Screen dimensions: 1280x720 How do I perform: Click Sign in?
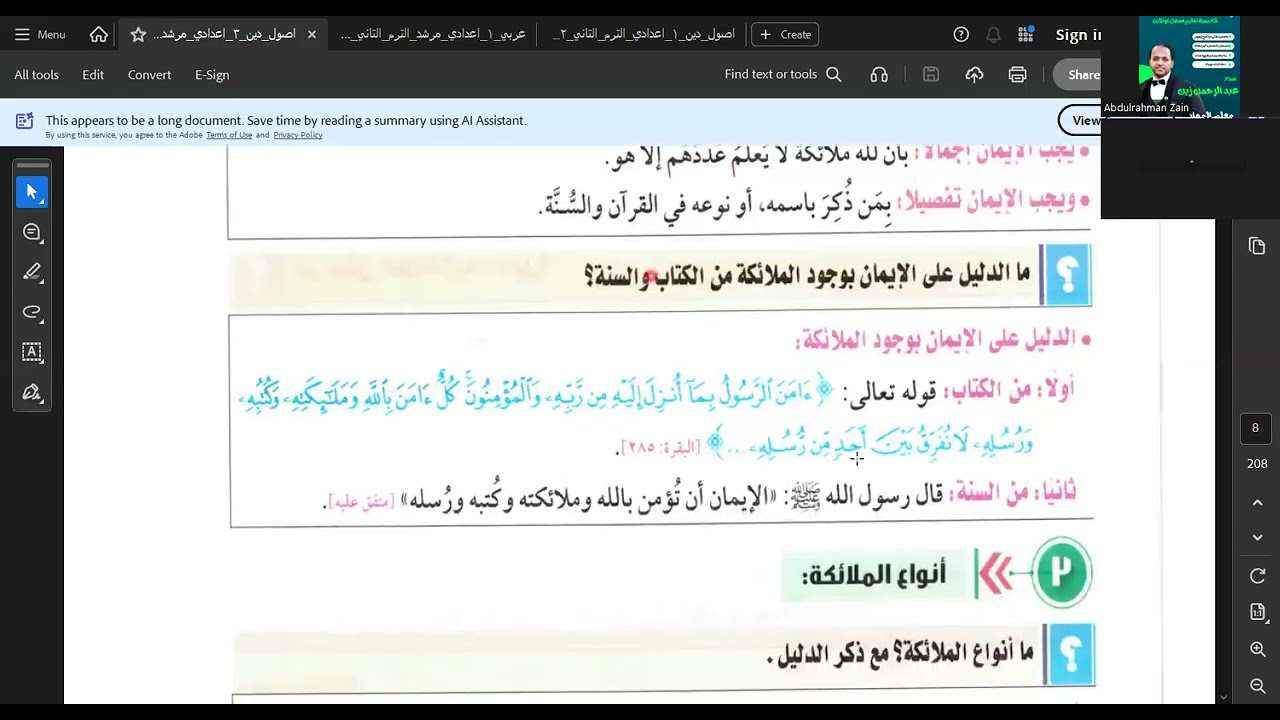[1078, 35]
